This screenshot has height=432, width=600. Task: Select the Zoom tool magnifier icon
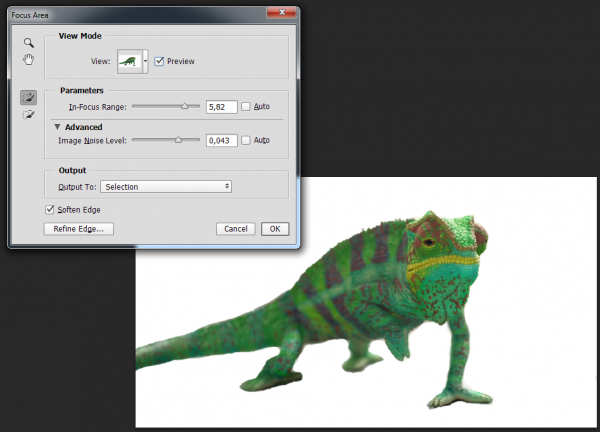[x=30, y=43]
